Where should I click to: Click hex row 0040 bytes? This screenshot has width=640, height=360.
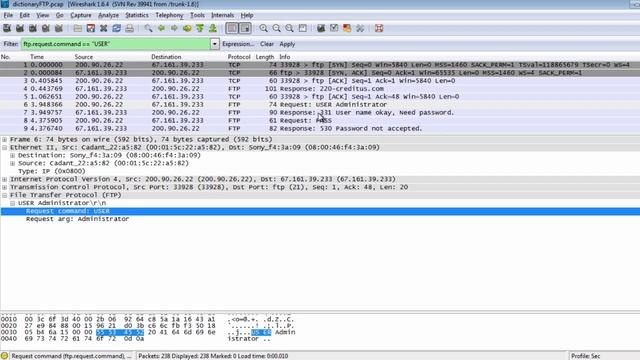(x=84, y=339)
